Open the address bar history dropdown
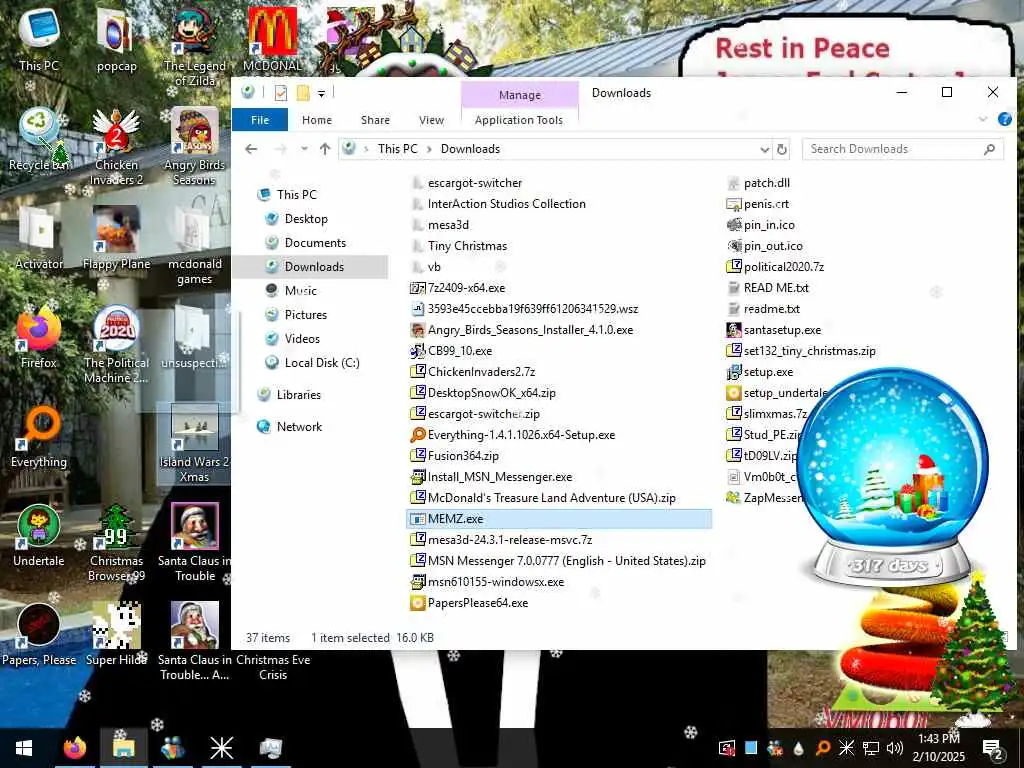The image size is (1024, 768). click(x=764, y=150)
